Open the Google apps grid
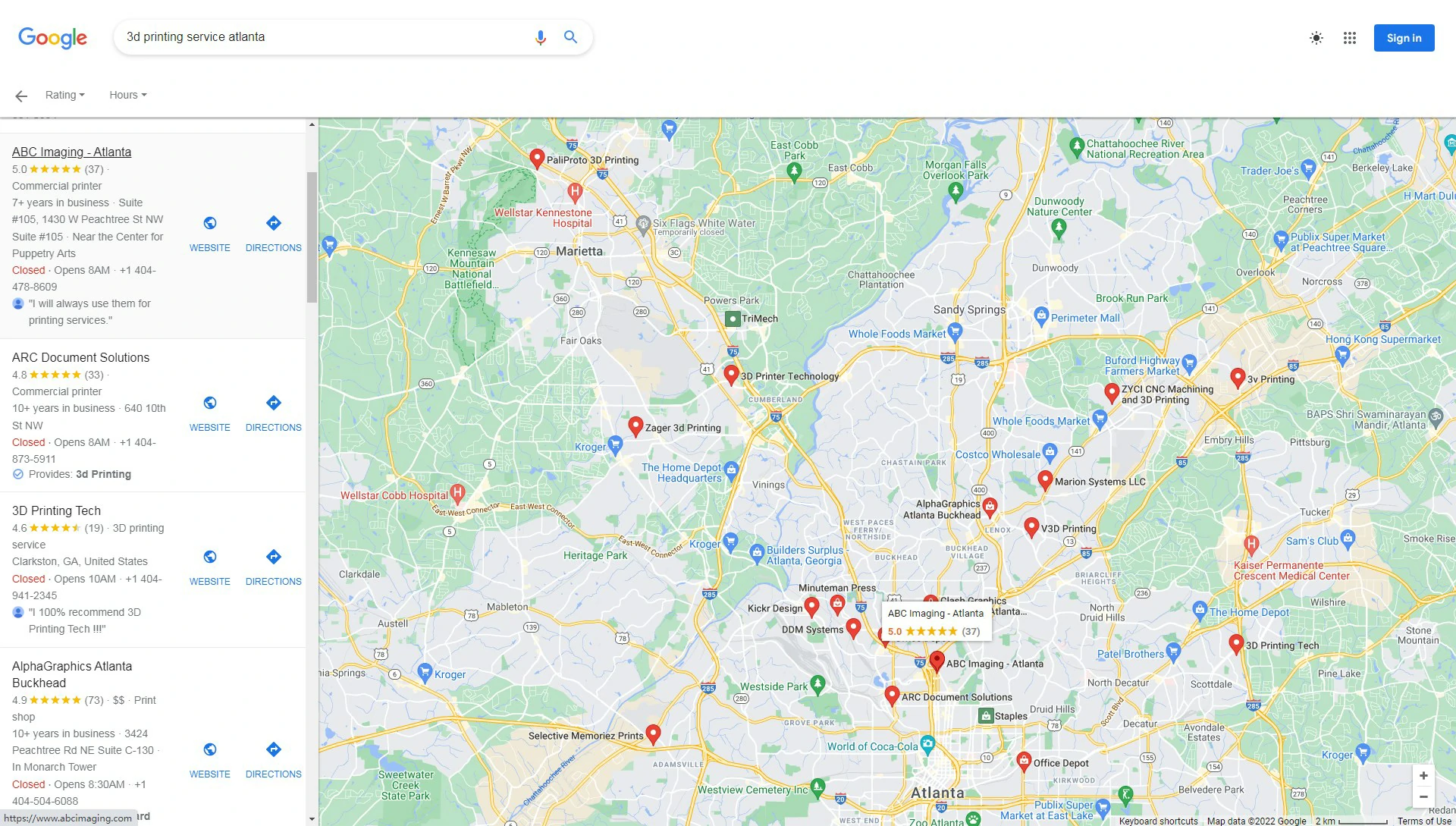The width and height of the screenshot is (1456, 826). tap(1350, 38)
